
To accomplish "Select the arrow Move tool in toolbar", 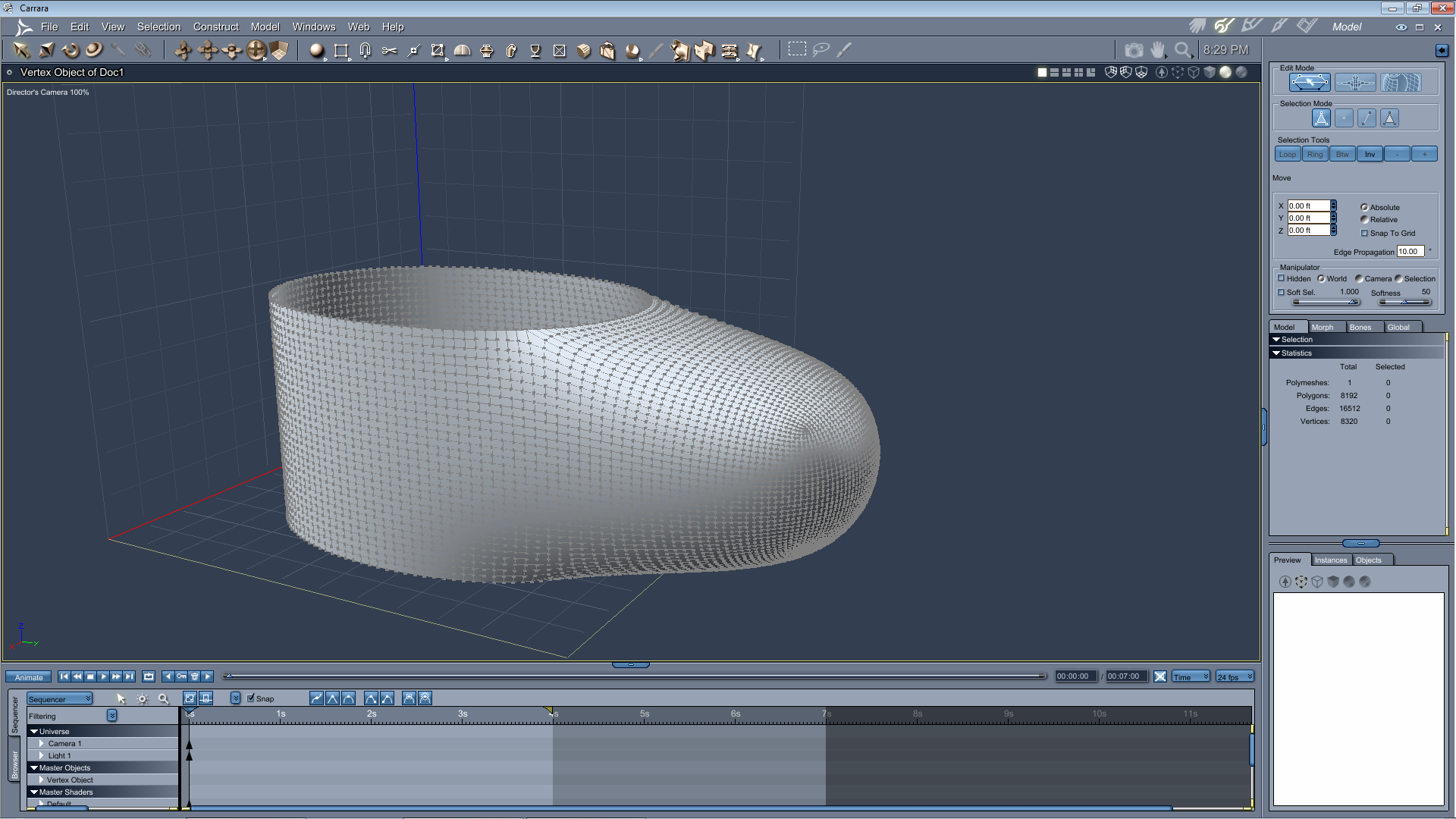I will (x=20, y=50).
